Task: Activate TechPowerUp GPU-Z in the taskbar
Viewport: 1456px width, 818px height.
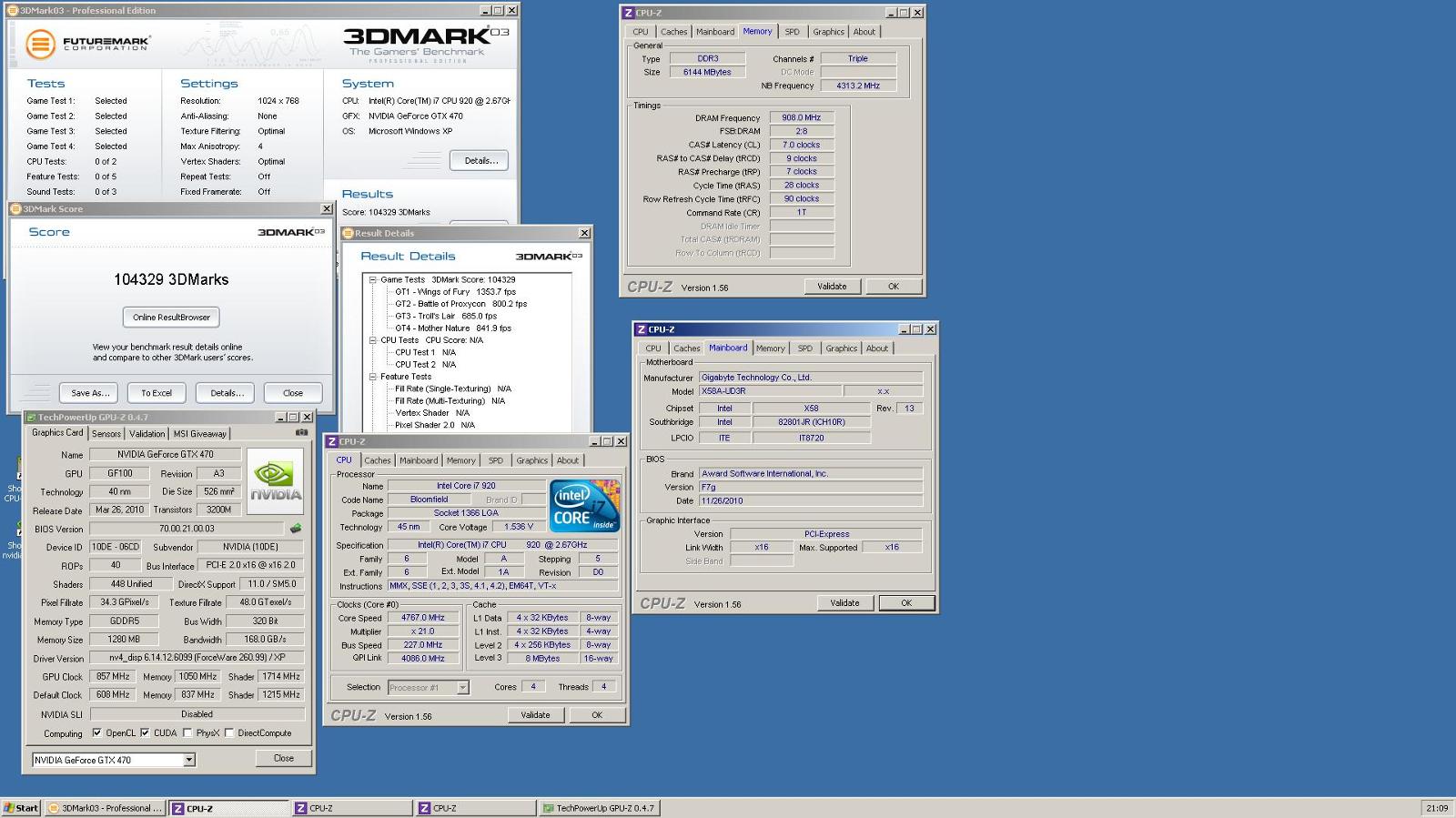Action: coord(599,808)
